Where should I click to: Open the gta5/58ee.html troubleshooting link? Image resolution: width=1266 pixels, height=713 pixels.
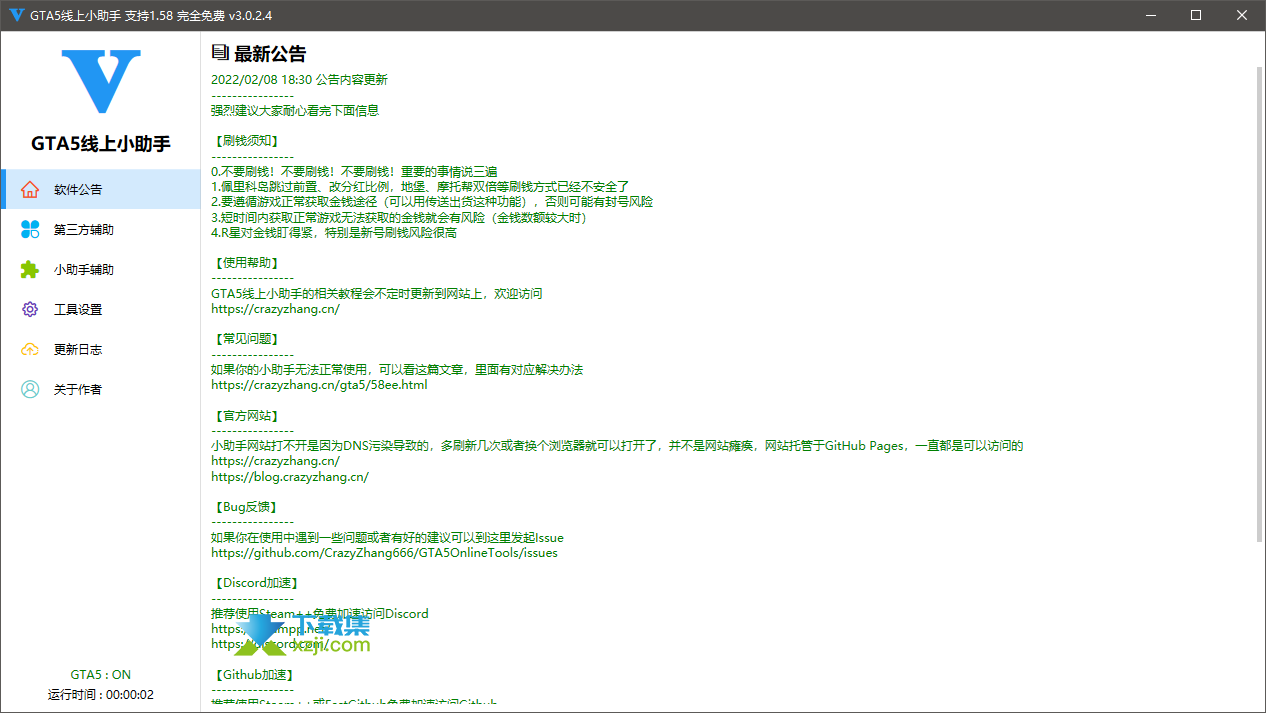(319, 385)
